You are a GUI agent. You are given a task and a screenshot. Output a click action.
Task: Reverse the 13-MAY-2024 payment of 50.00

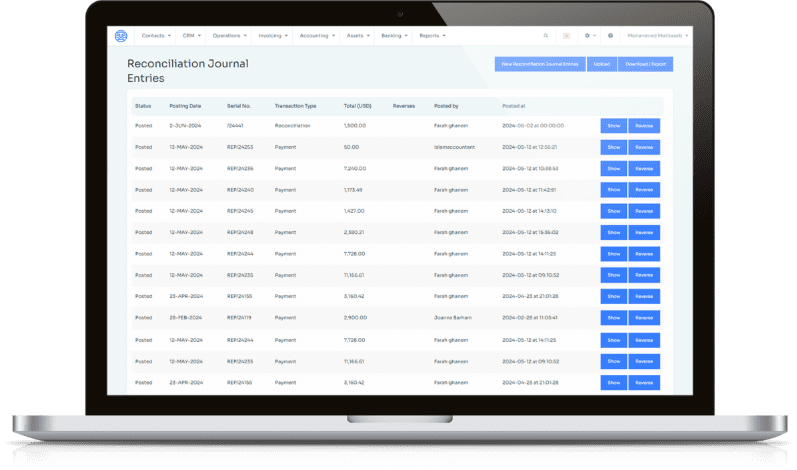point(644,147)
